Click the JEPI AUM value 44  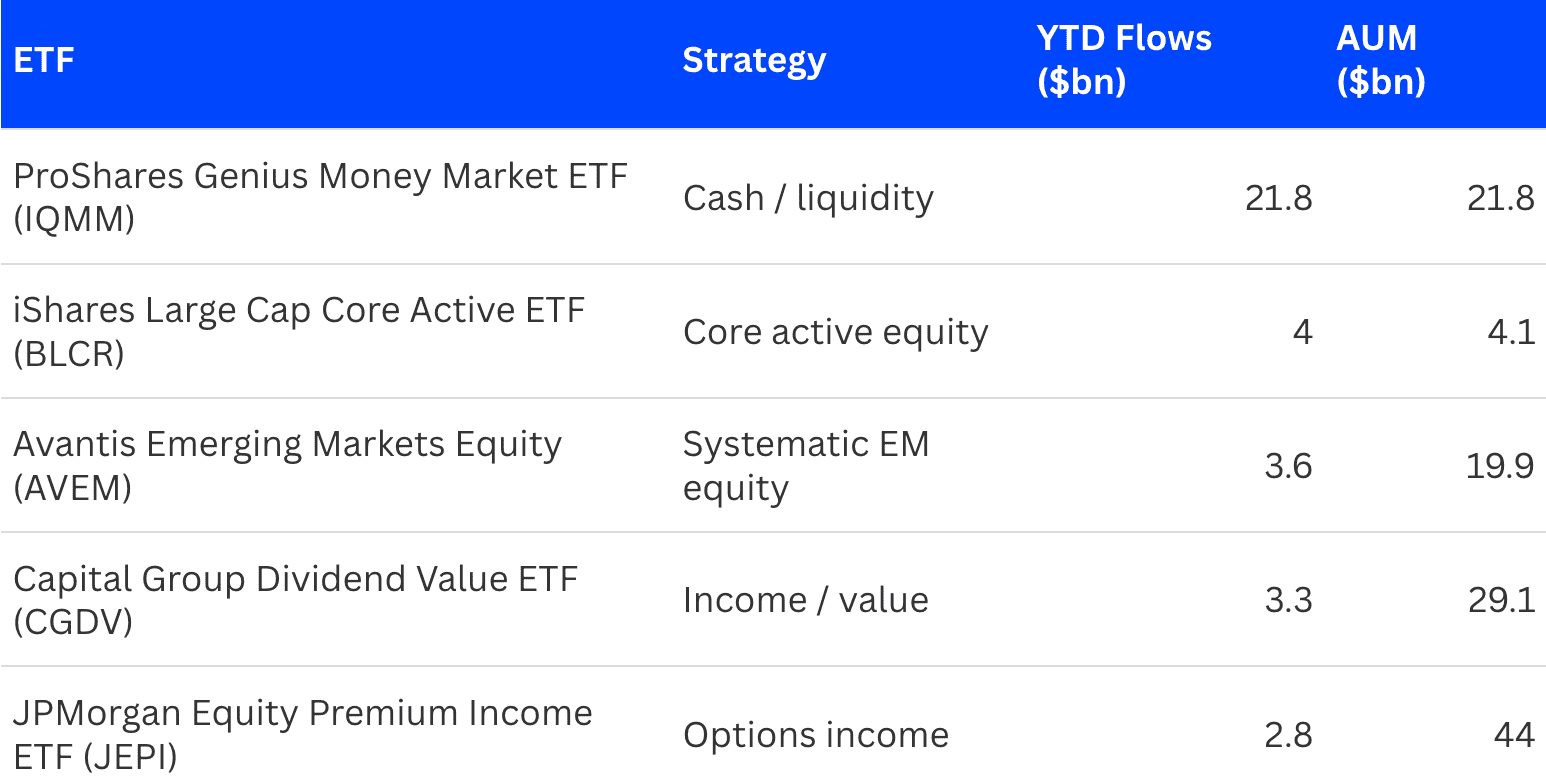1513,734
